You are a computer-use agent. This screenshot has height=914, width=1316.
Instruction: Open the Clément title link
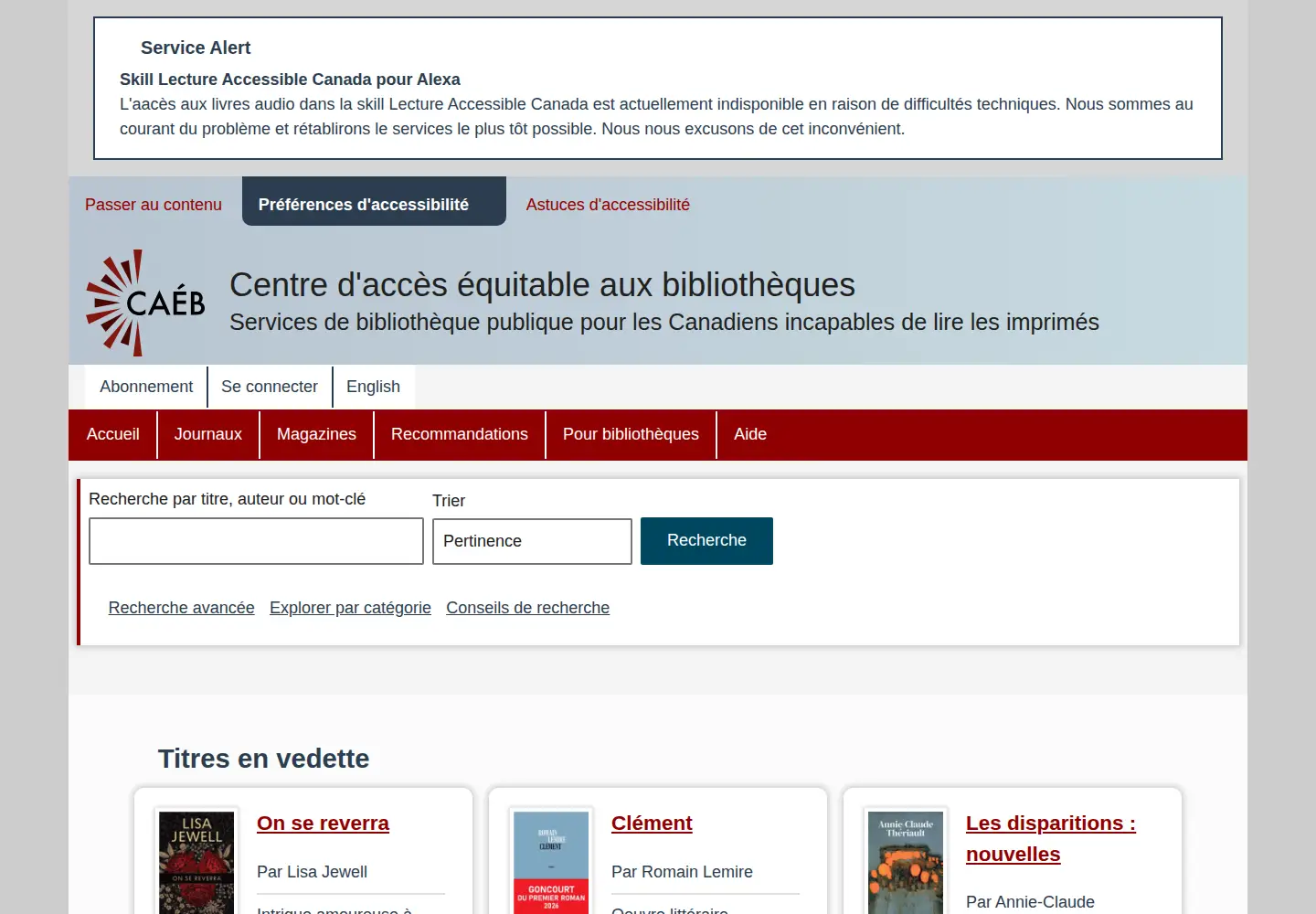tap(652, 824)
